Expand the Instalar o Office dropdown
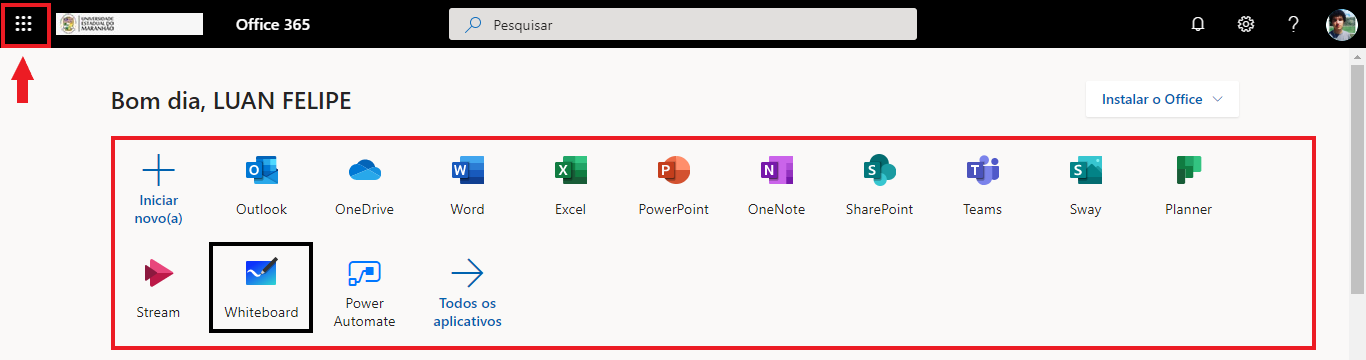This screenshot has height=360, width=1366. pos(1162,99)
